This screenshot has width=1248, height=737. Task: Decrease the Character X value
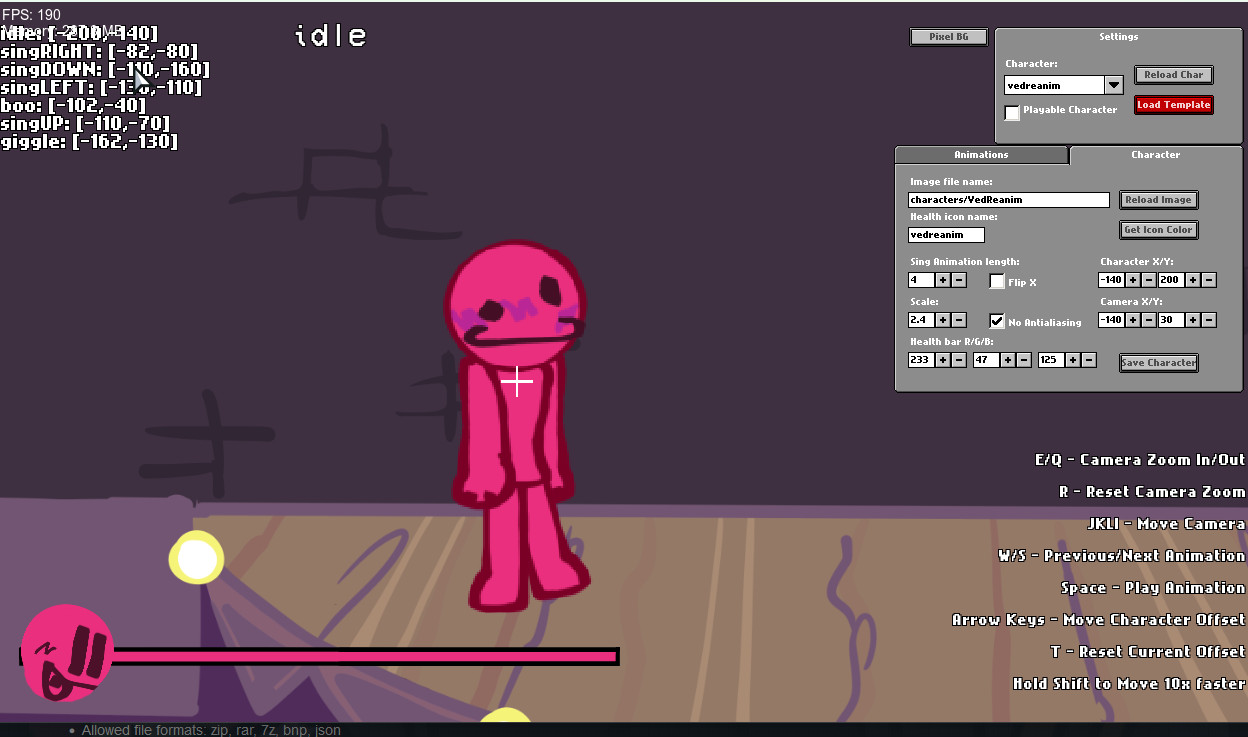click(x=1148, y=279)
